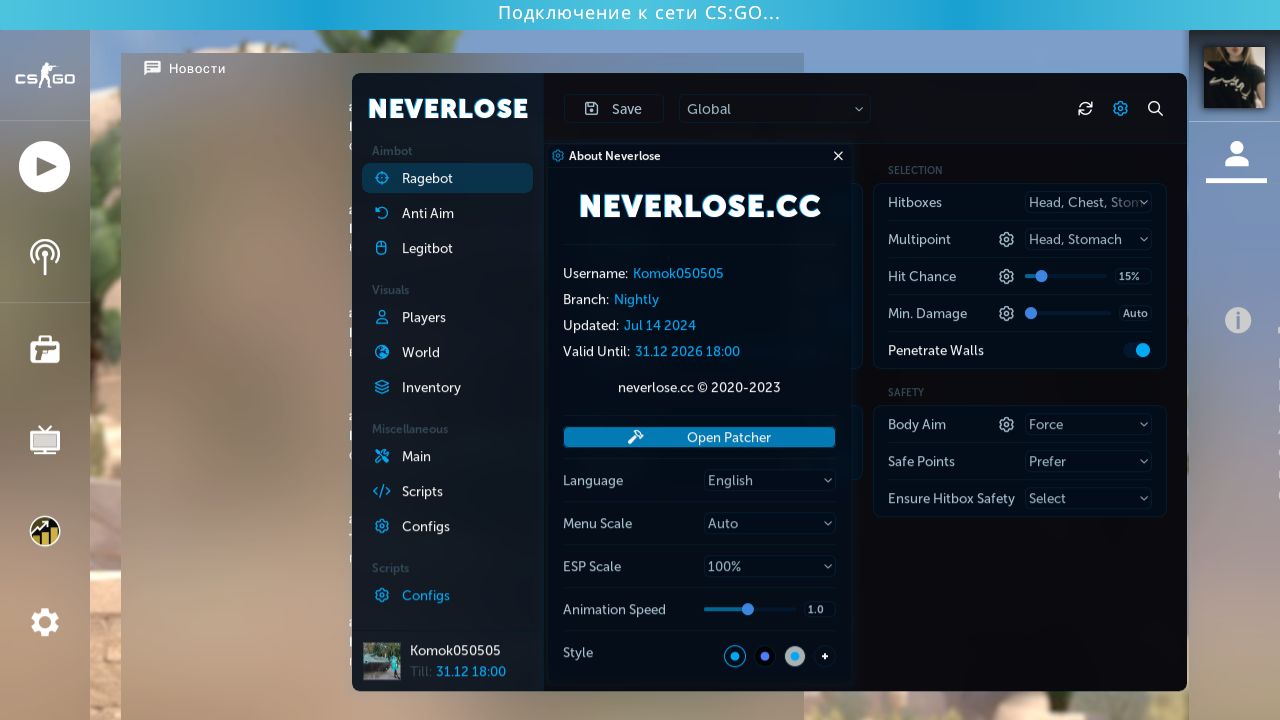Open the broadcast antenna icon in sidebar
Viewport: 1280px width, 720px height.
click(x=44, y=256)
